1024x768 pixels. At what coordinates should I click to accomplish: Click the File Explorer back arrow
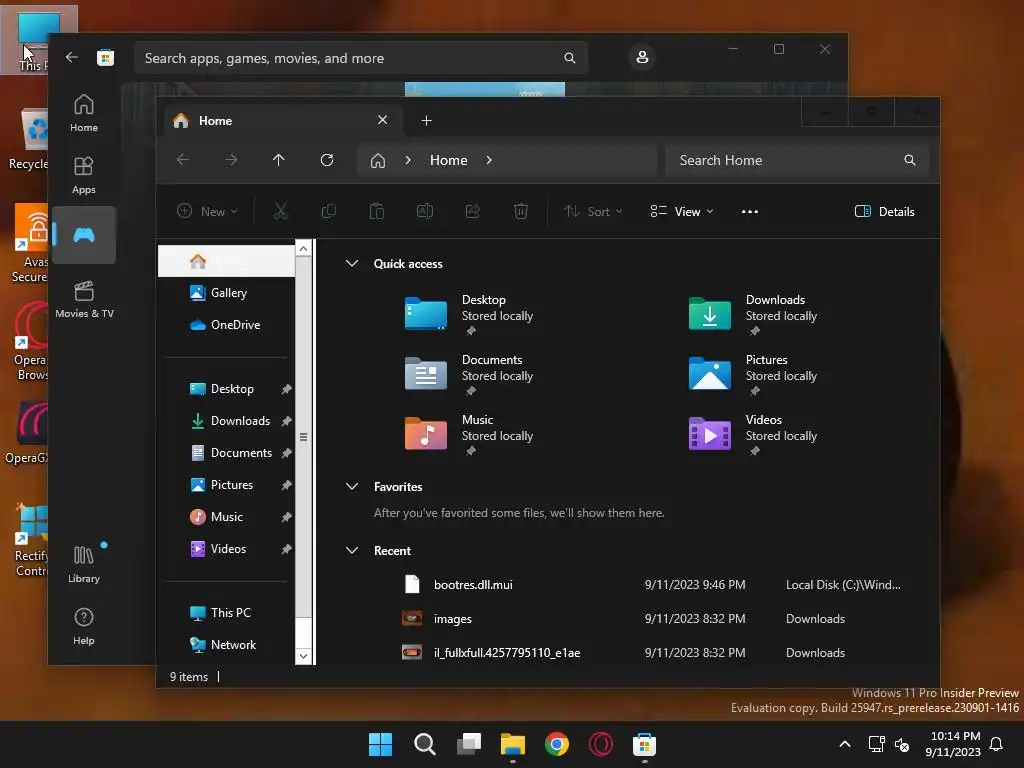pyautogui.click(x=183, y=160)
